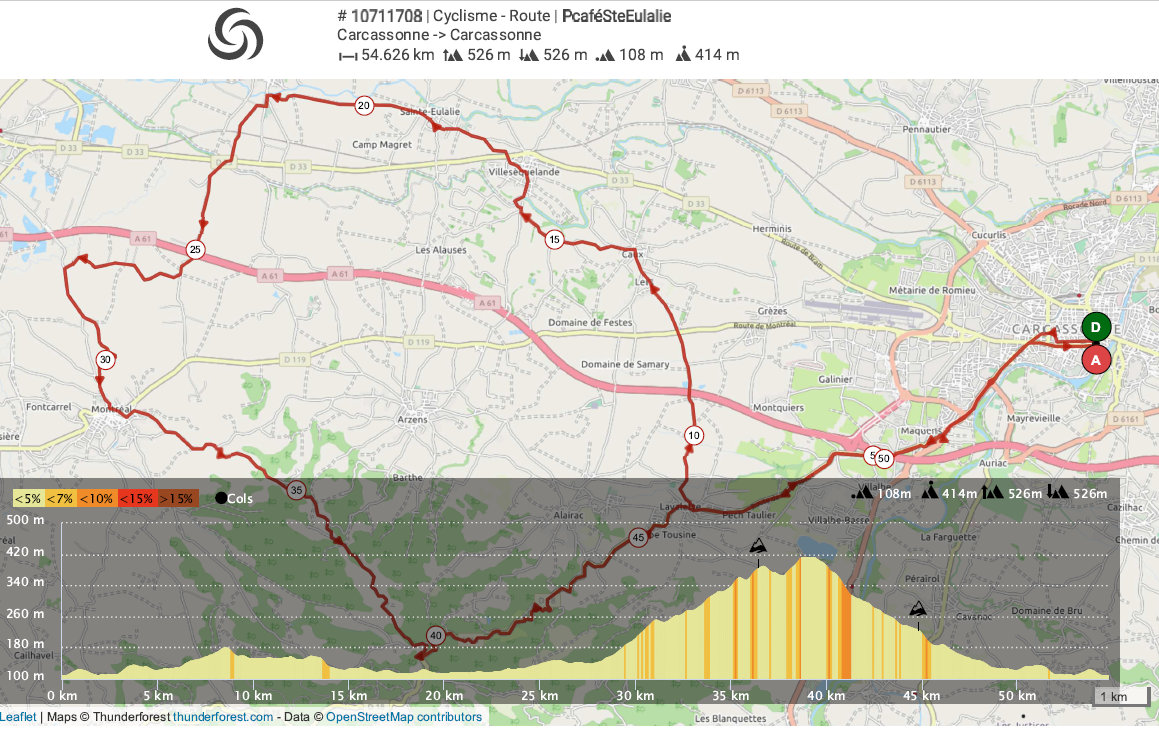Screen dimensions: 1159x730
Task: Click the black Cols legend dot
Action: 220,498
